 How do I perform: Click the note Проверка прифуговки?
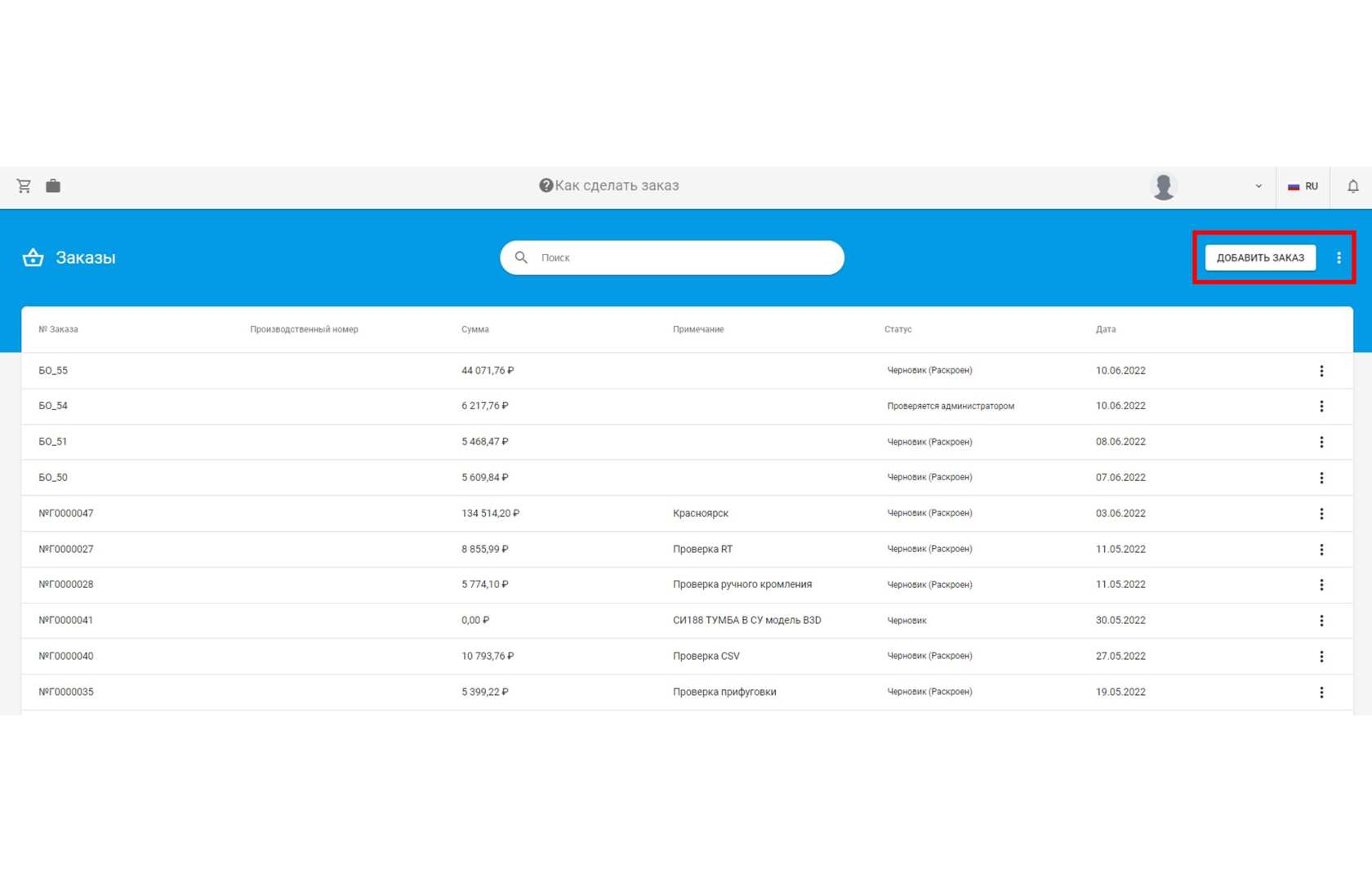[724, 693]
